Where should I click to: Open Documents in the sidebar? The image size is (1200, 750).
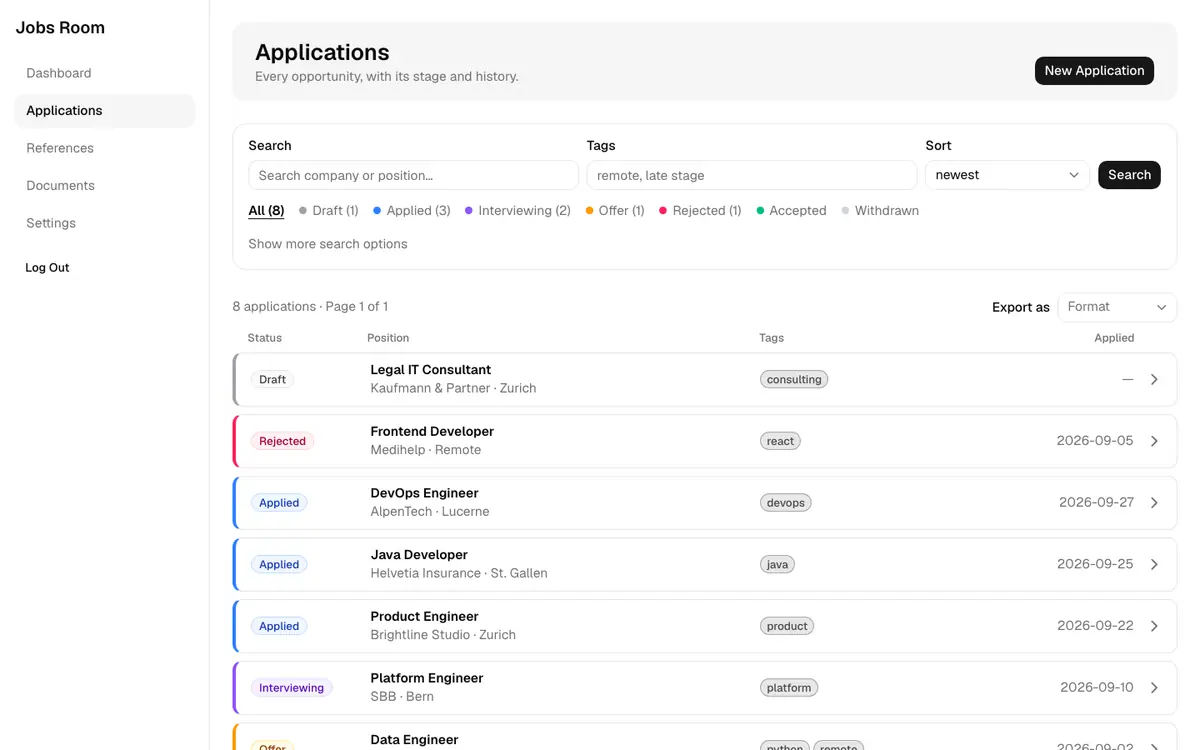[x=60, y=186]
